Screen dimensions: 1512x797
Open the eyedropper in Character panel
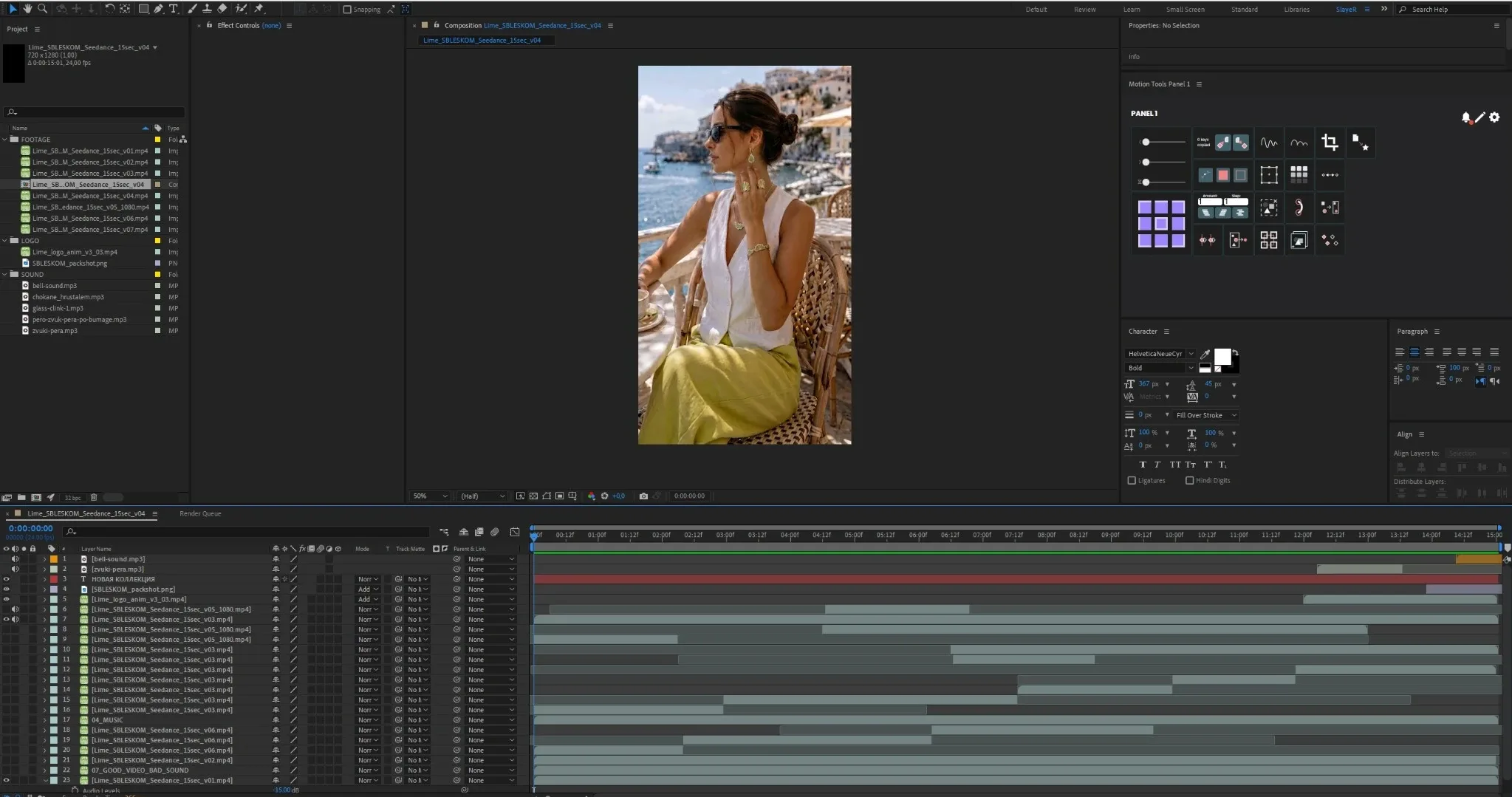(1205, 355)
